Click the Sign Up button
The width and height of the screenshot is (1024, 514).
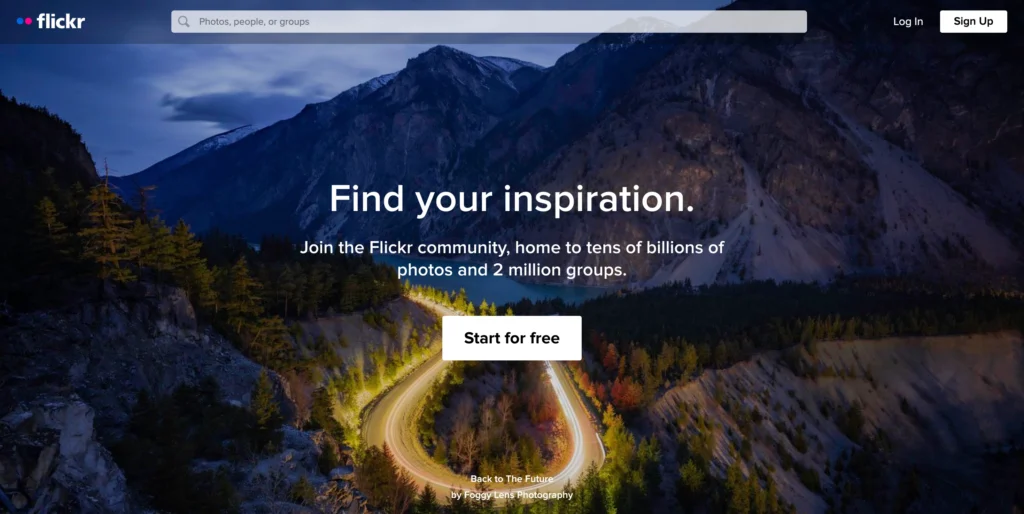(973, 22)
